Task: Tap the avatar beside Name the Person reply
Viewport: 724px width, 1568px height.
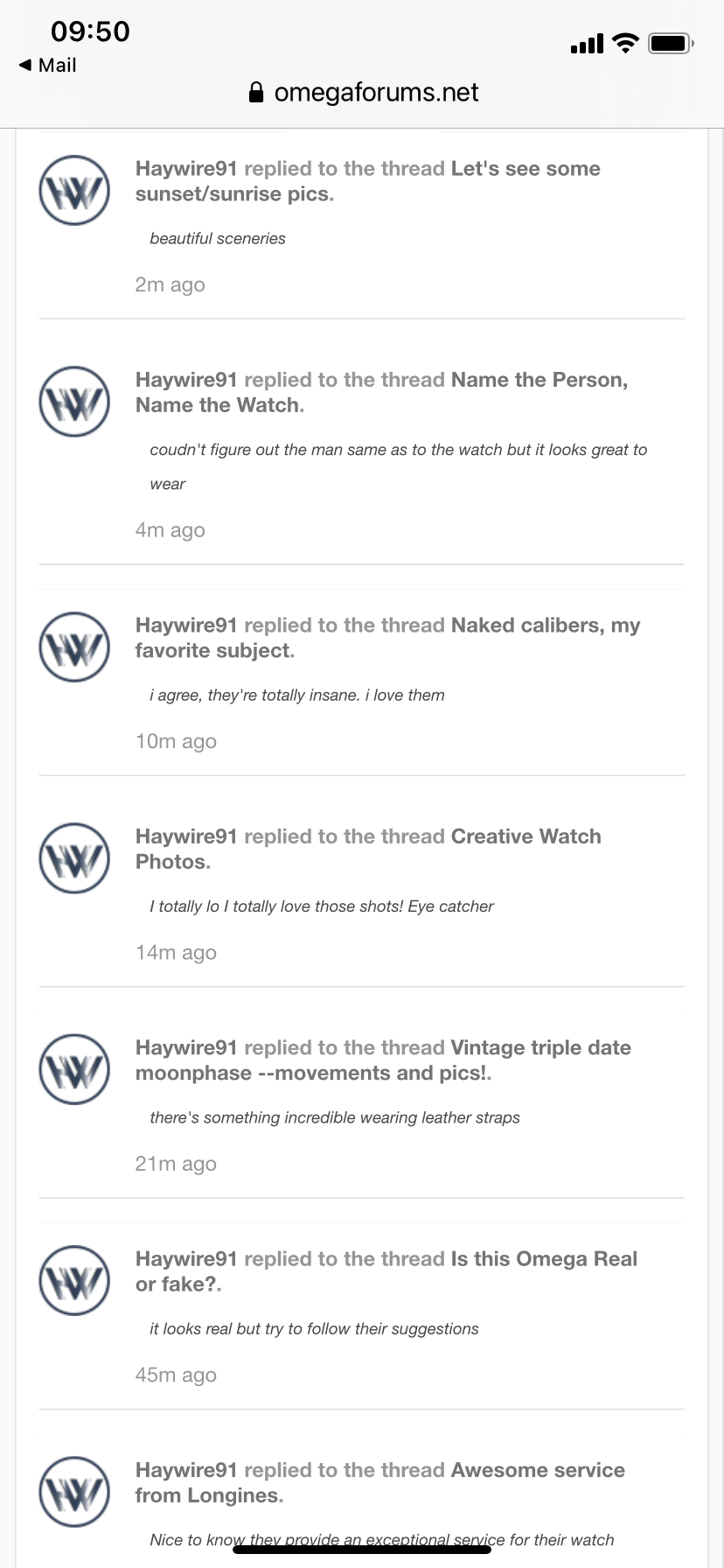Action: 74,402
